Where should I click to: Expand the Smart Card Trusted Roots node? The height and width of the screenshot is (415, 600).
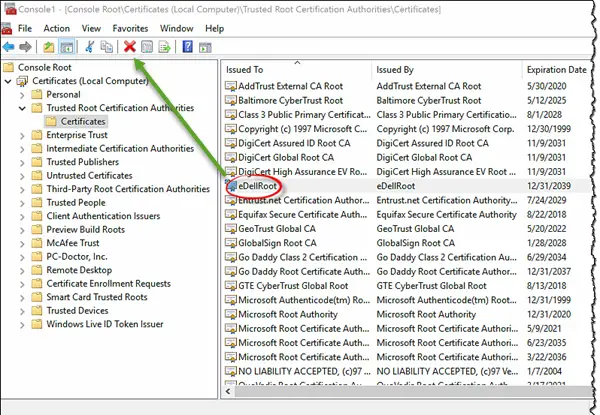point(22,298)
